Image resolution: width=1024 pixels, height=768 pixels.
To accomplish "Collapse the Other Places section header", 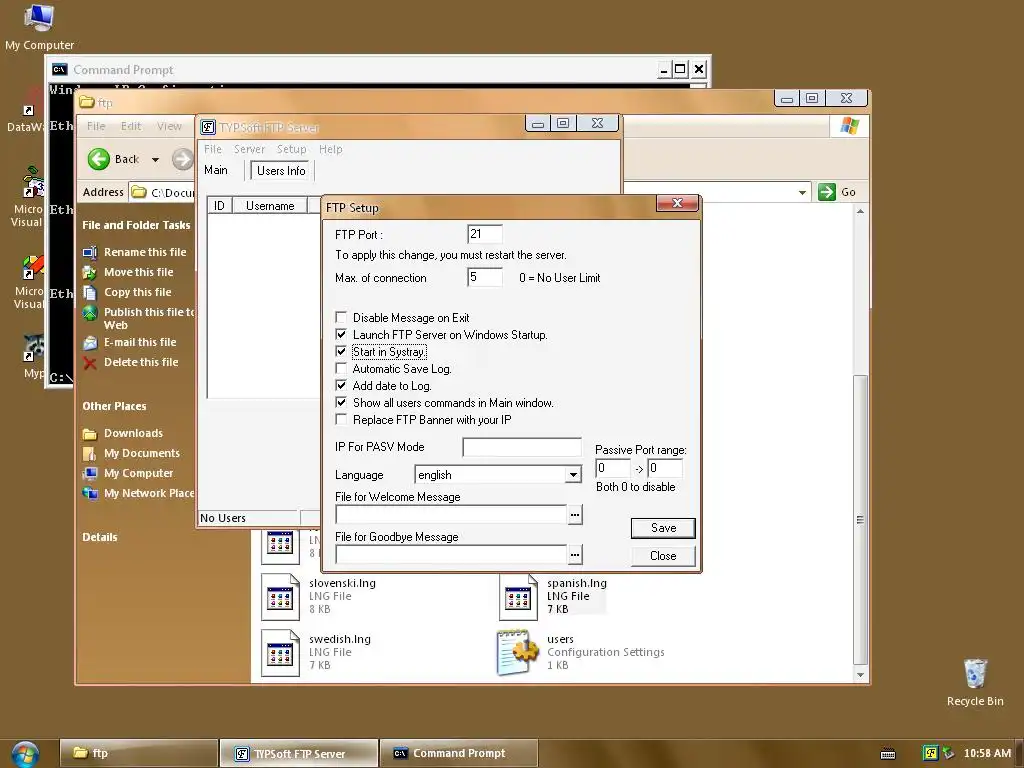I will point(114,406).
